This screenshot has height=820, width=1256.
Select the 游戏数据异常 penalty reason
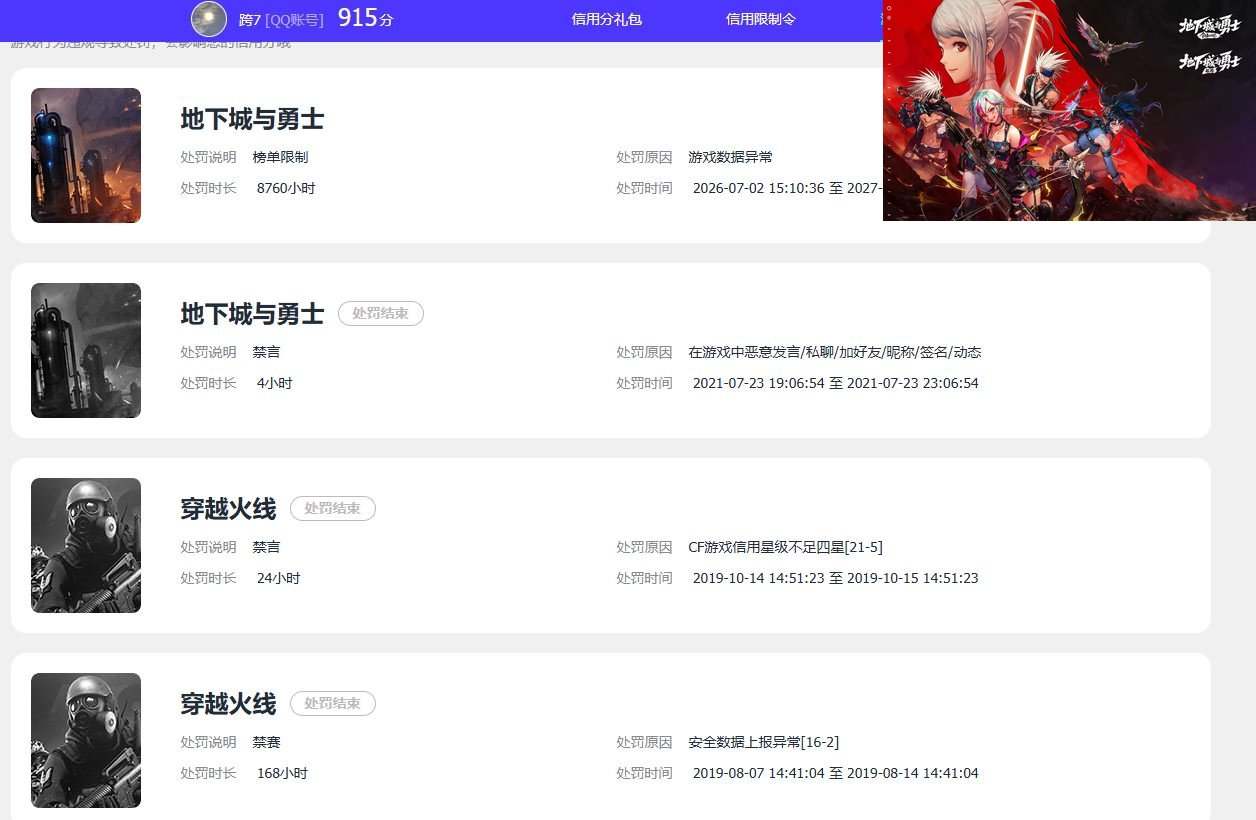point(730,157)
